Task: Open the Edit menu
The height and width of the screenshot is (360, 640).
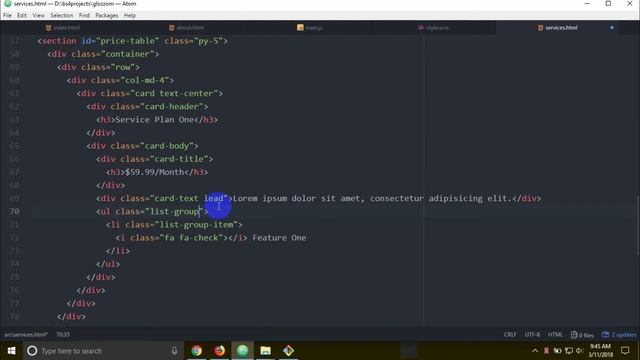Action: [x=22, y=15]
